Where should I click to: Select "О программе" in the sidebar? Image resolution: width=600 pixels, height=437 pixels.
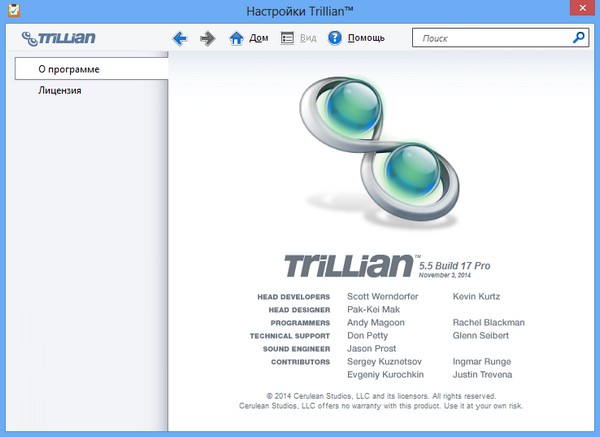pos(69,69)
